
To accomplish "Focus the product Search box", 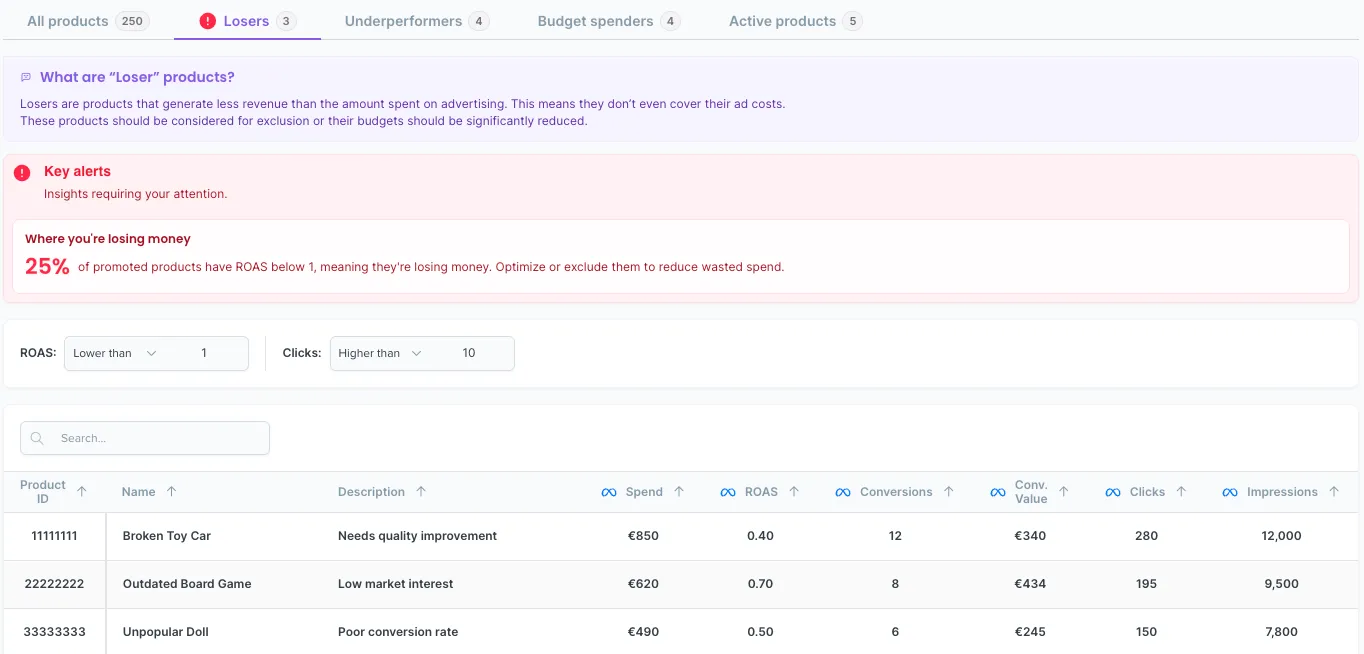I will coord(145,438).
